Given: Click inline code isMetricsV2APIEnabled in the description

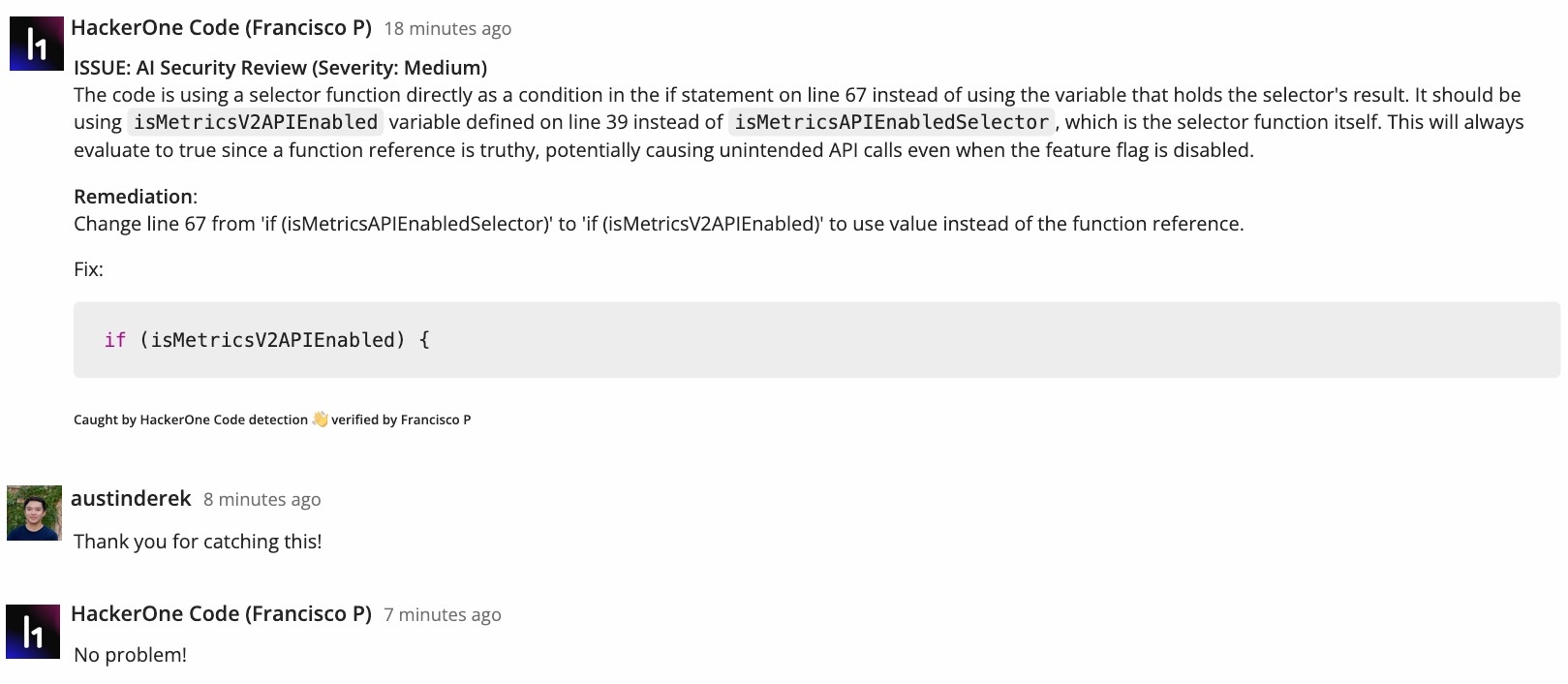Looking at the screenshot, I should click(x=256, y=122).
